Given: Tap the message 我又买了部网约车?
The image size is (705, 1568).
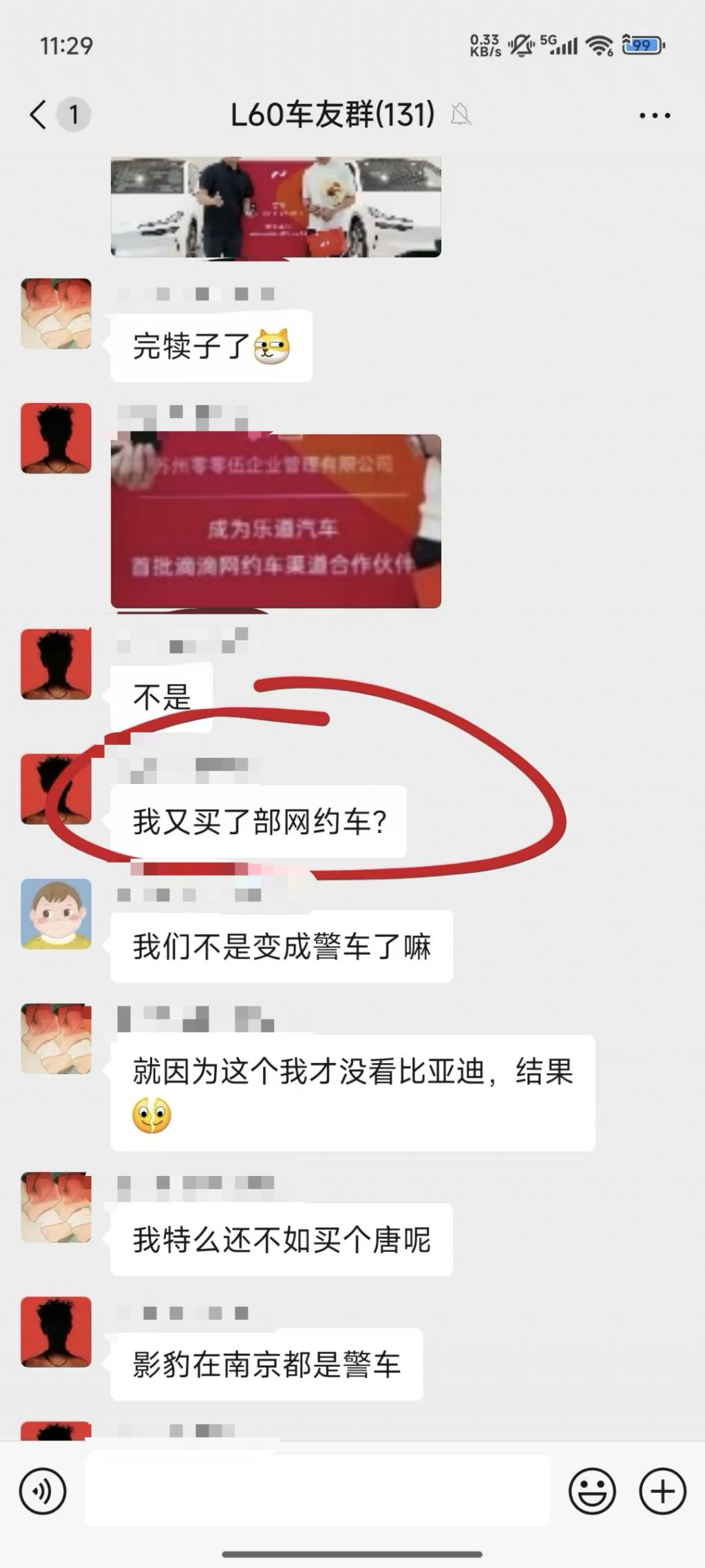Looking at the screenshot, I should 258,822.
